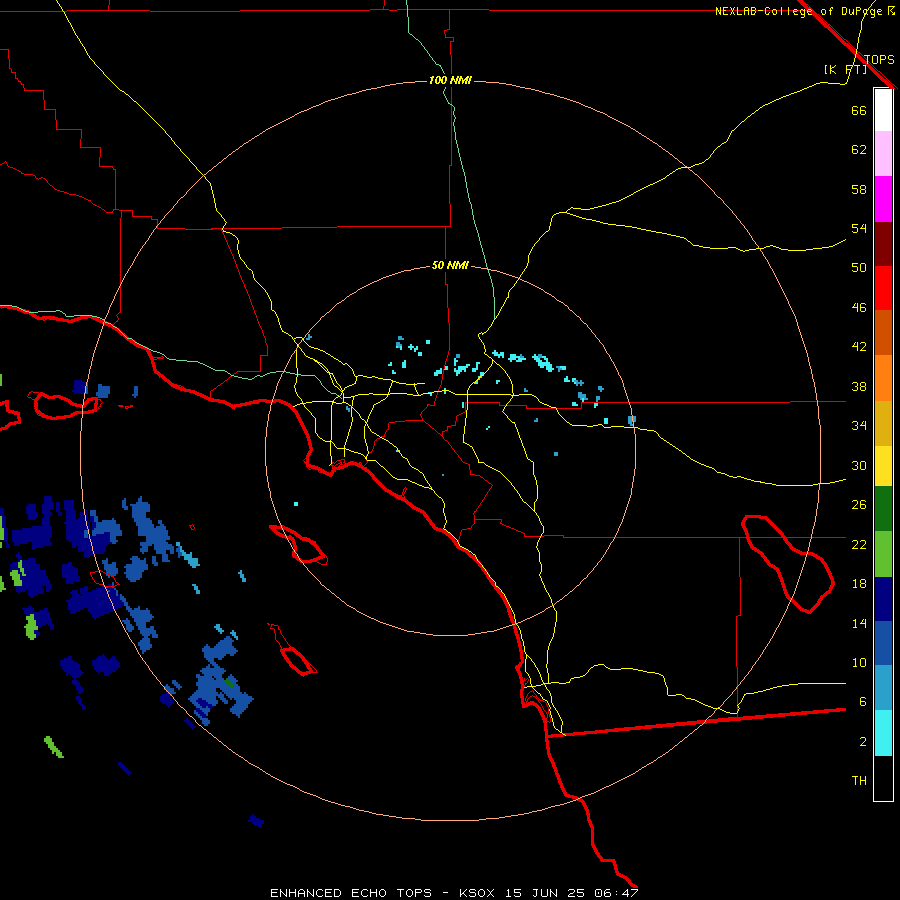Click the 100 NMI range ring label

(450, 80)
